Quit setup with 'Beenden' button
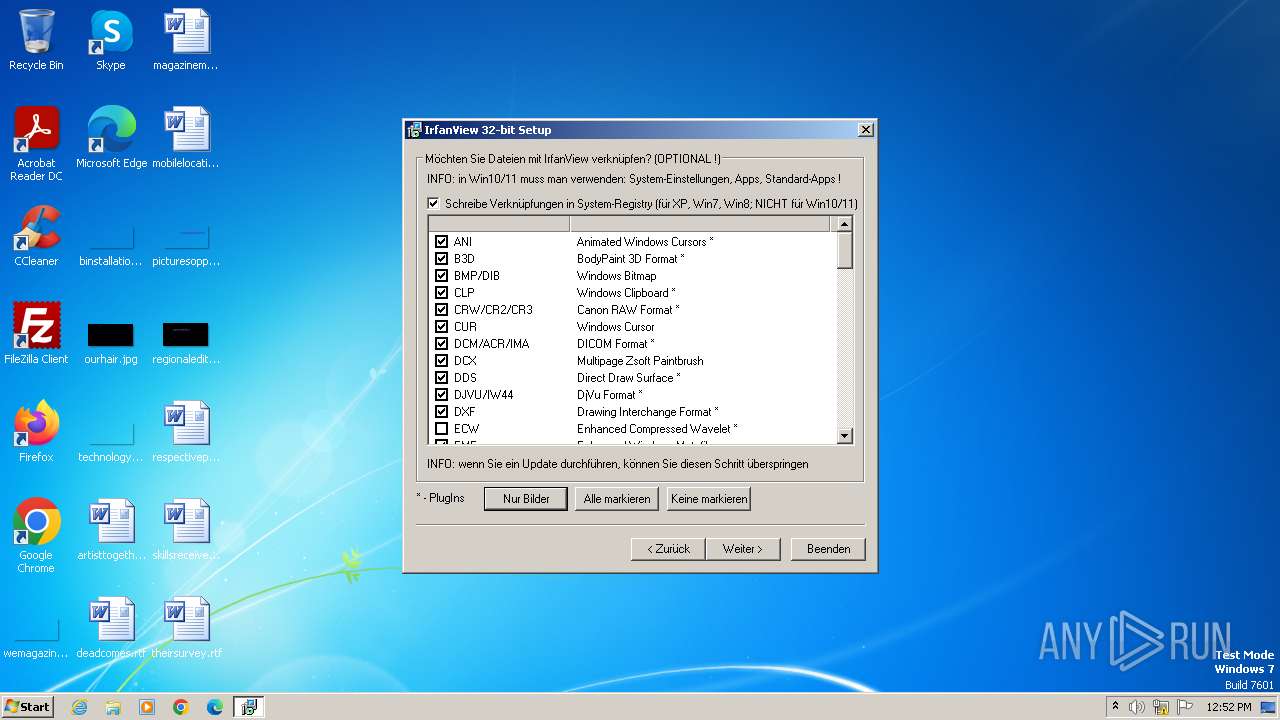Image resolution: width=1280 pixels, height=720 pixels. [829, 549]
